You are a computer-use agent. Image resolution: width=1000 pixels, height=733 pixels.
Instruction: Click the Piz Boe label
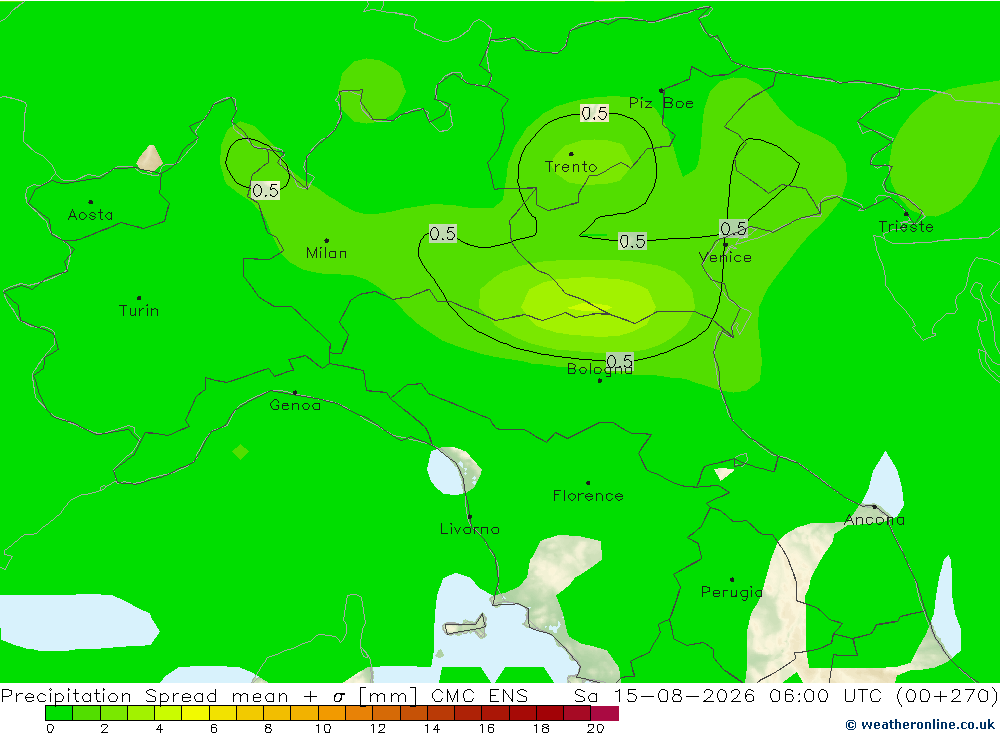point(661,103)
